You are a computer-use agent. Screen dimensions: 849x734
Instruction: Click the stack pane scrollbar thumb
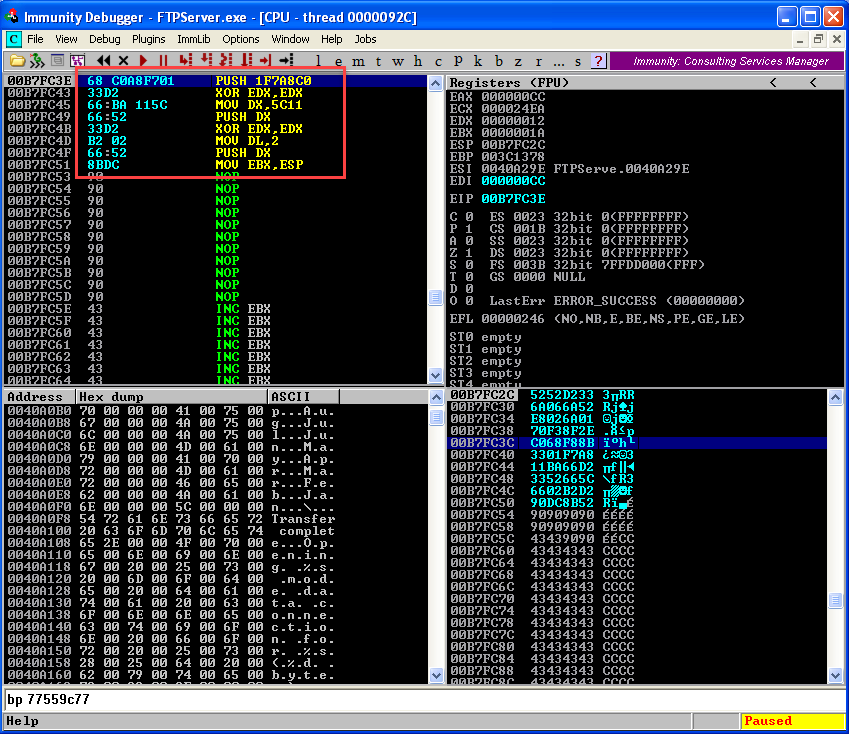(835, 600)
